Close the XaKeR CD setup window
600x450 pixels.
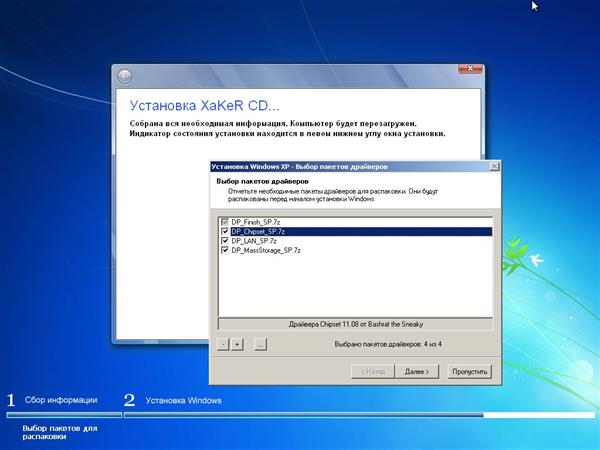point(470,69)
